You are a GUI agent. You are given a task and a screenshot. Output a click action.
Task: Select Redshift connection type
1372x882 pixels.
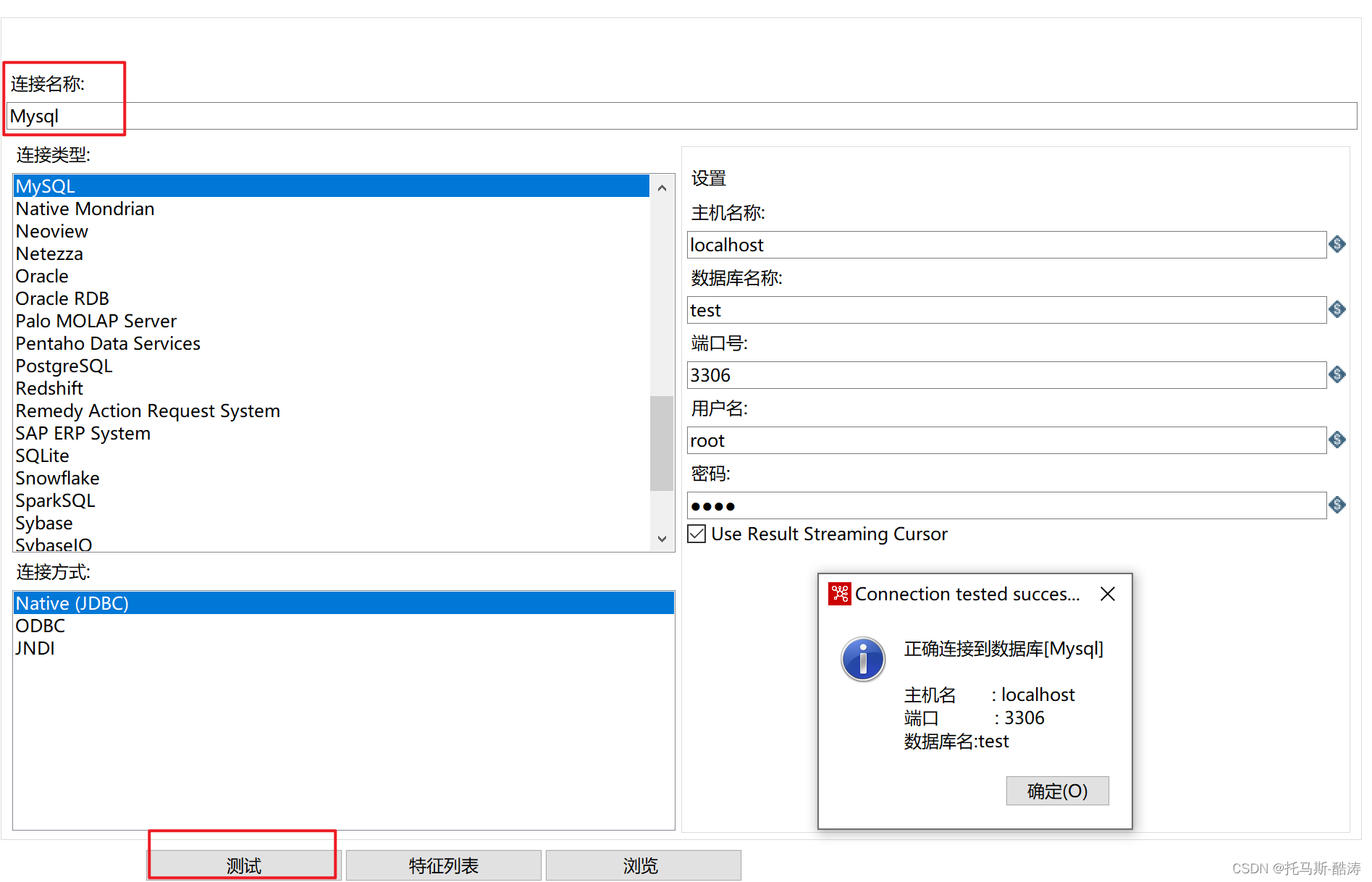pos(332,388)
